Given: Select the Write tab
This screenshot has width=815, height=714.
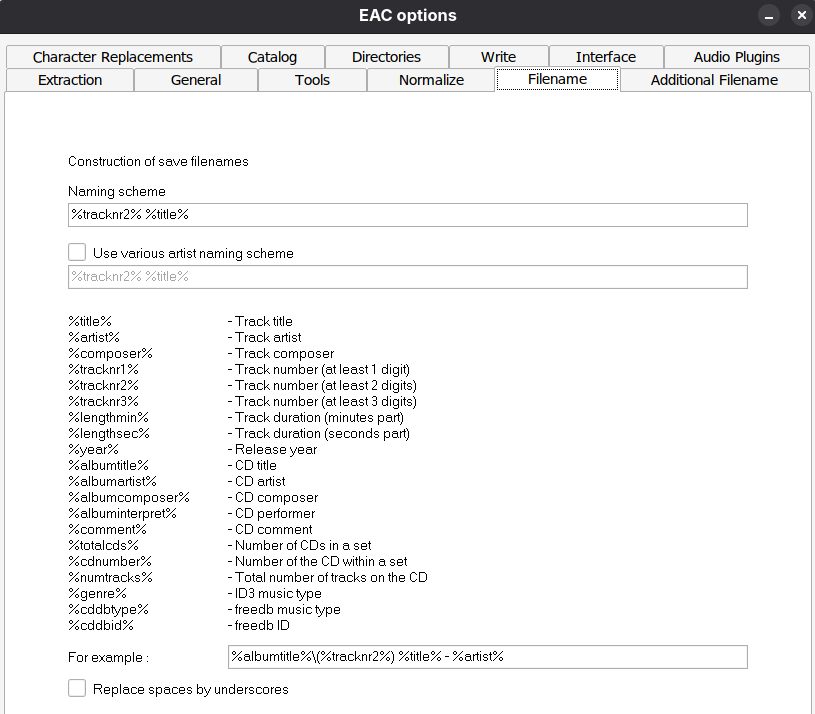Looking at the screenshot, I should tap(498, 57).
